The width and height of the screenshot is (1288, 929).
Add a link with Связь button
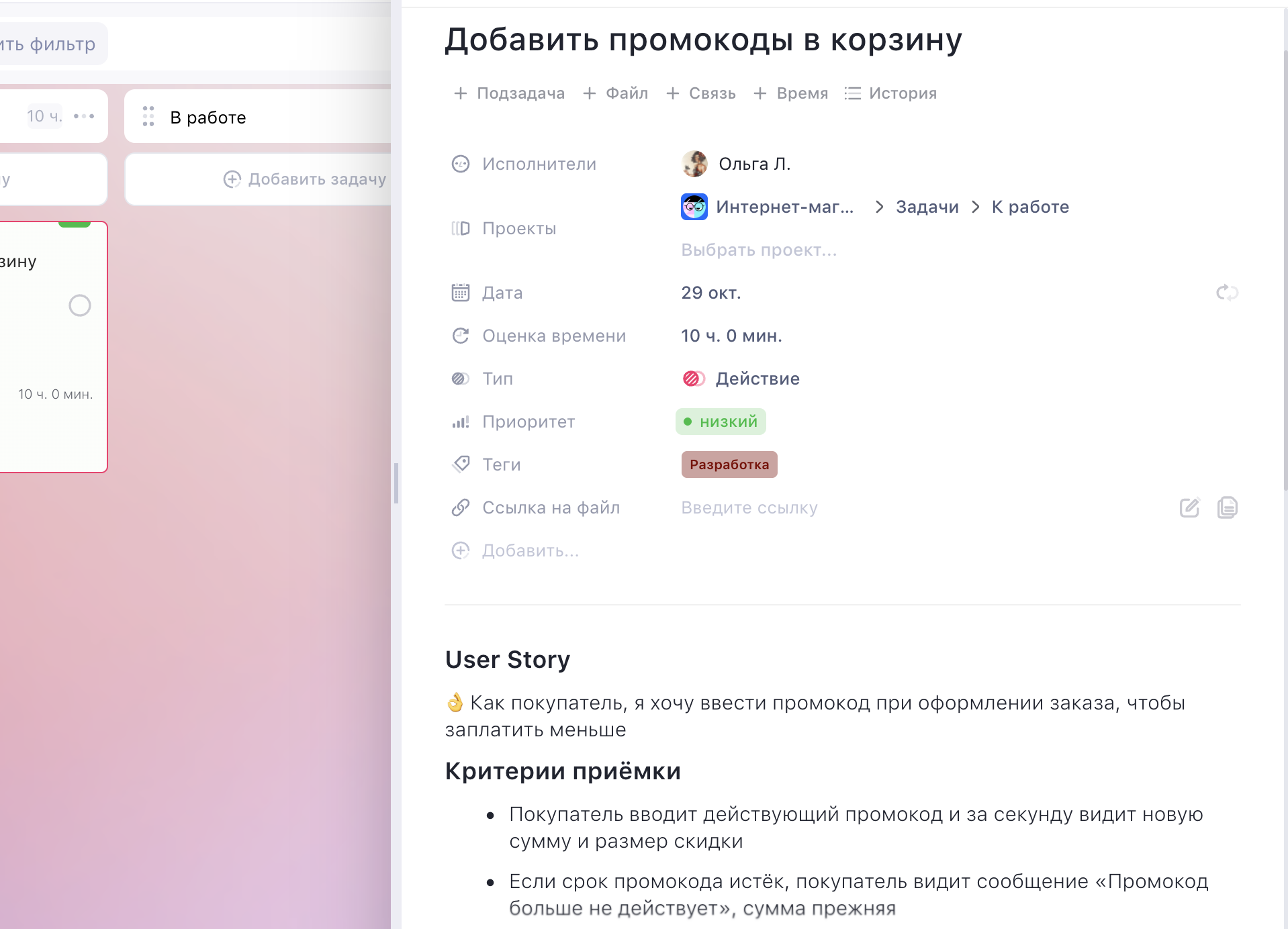(x=700, y=93)
